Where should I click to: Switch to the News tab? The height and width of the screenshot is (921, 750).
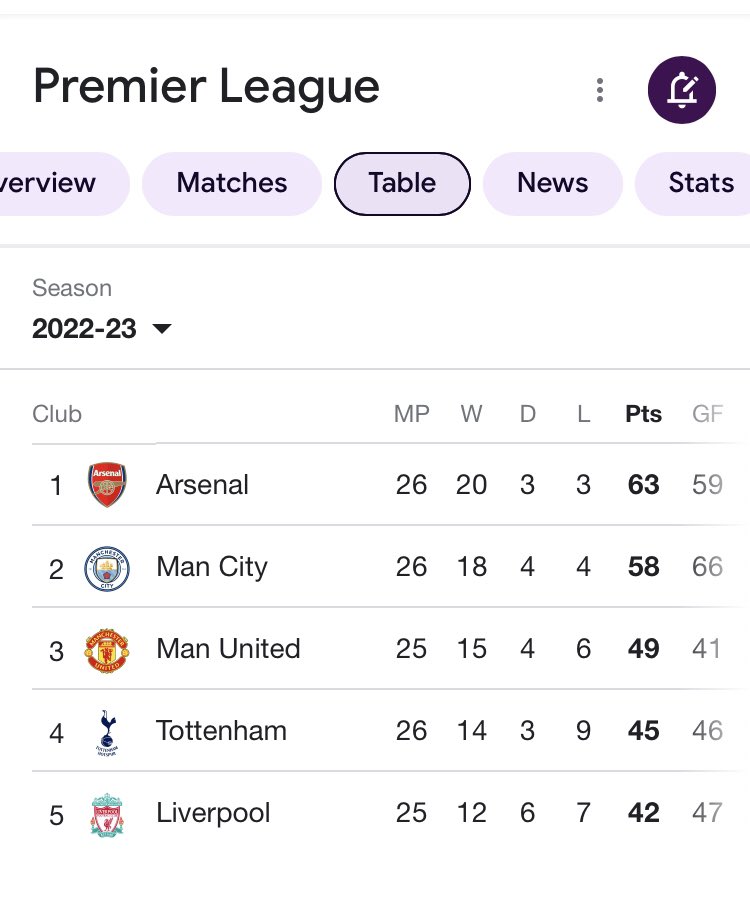(553, 183)
